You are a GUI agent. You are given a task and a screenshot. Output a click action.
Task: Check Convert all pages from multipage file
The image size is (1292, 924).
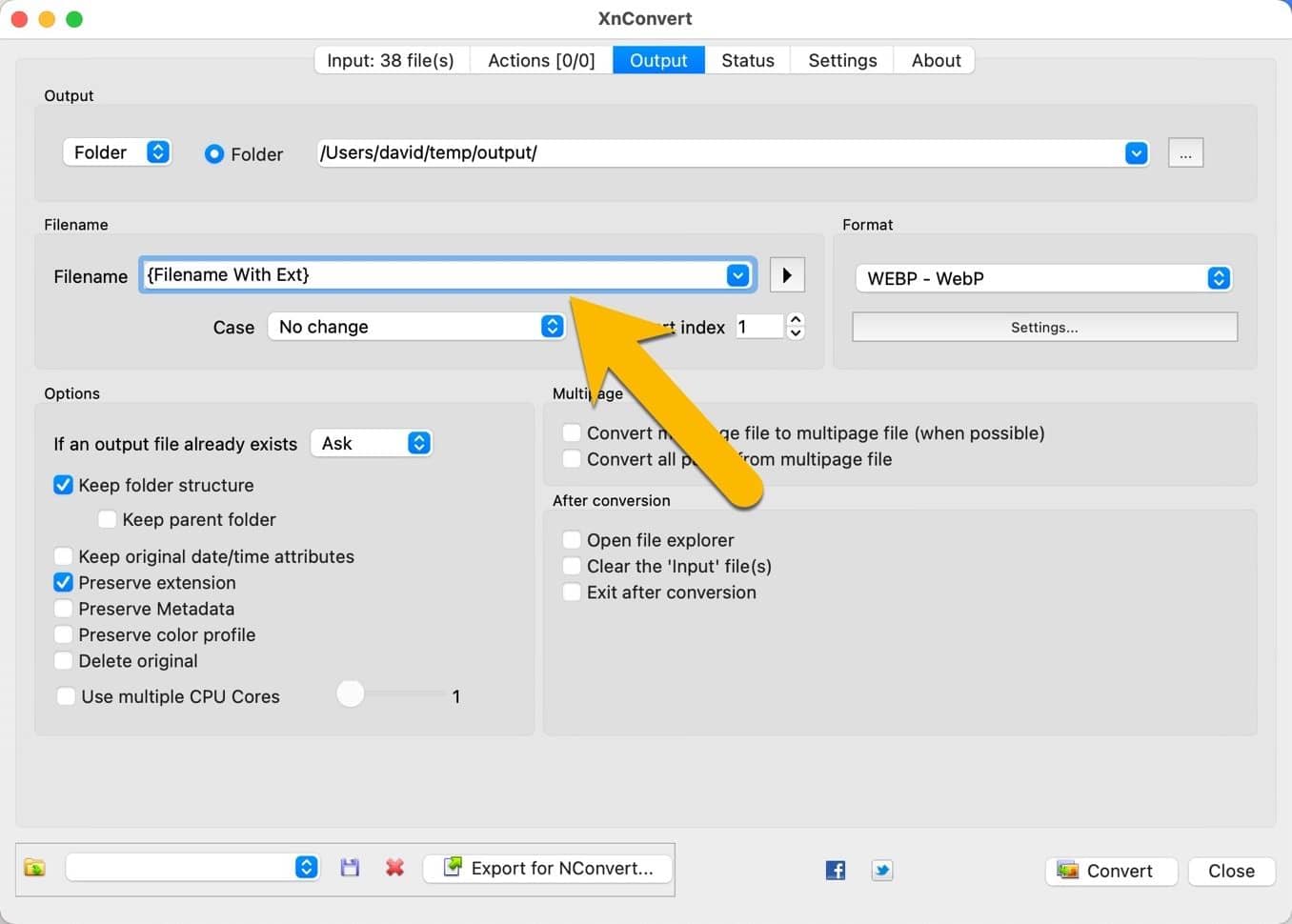pyautogui.click(x=572, y=458)
